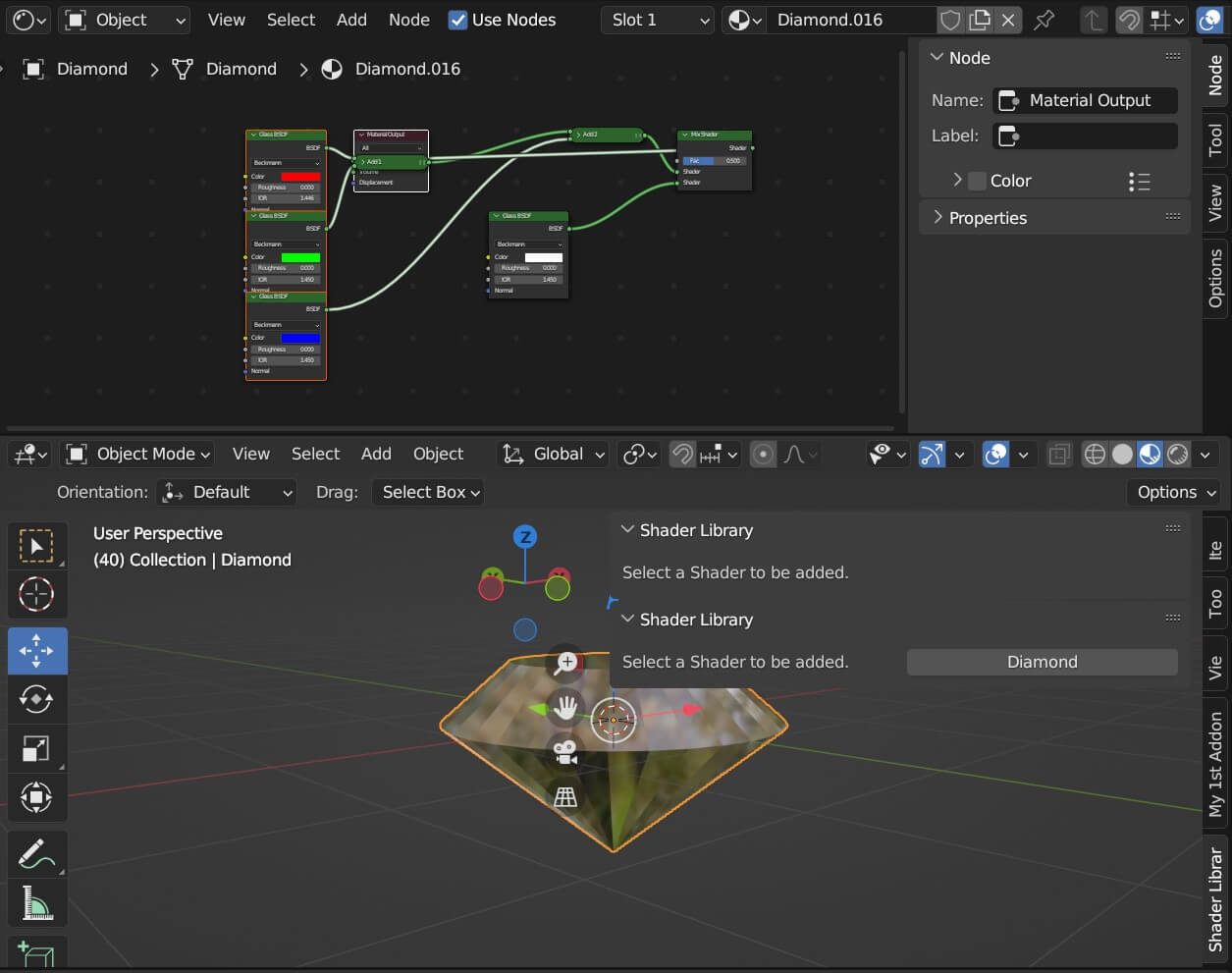Choose the Rotate tool
The width and height of the screenshot is (1232, 973).
click(x=36, y=699)
